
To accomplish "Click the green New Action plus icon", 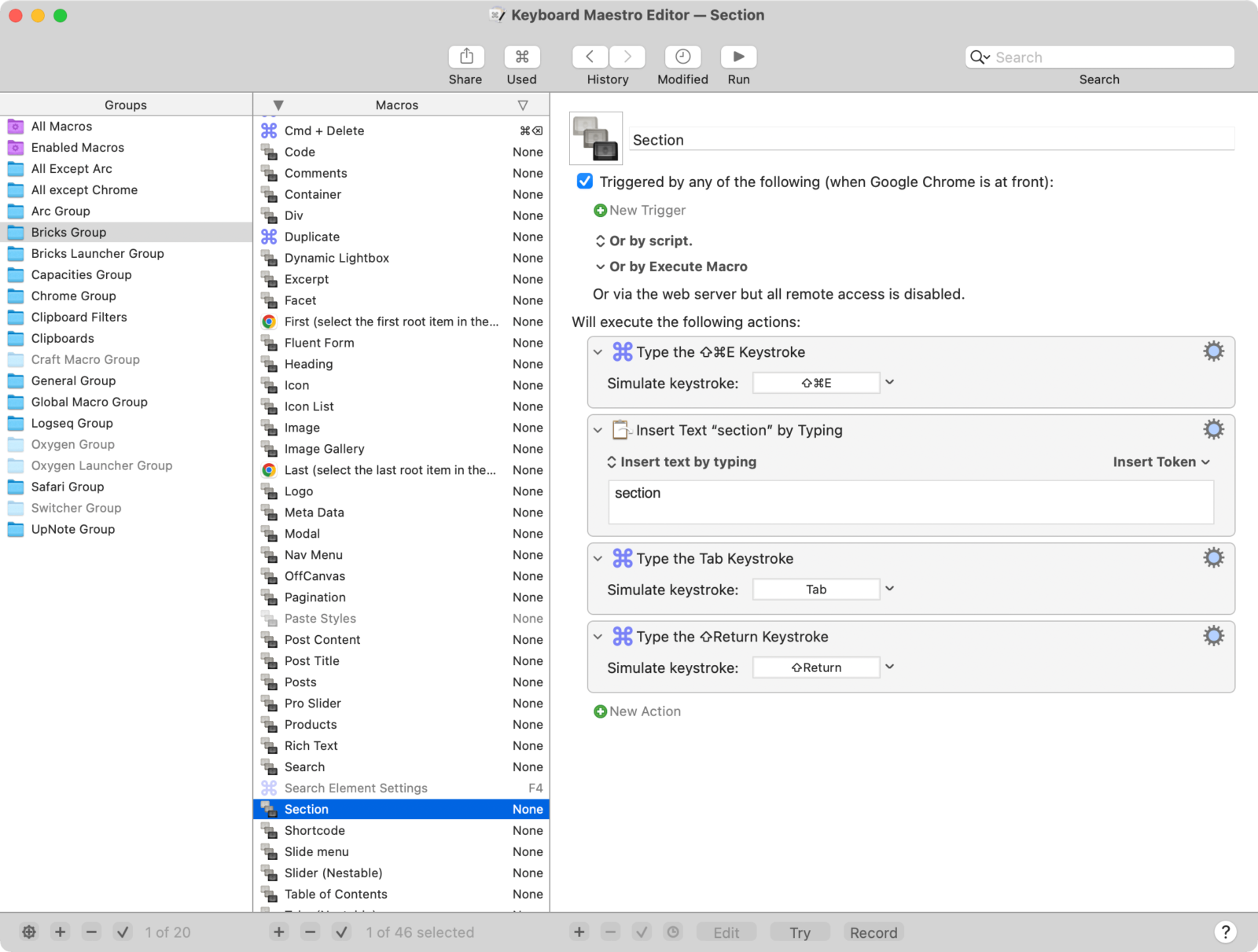I will click(x=600, y=711).
